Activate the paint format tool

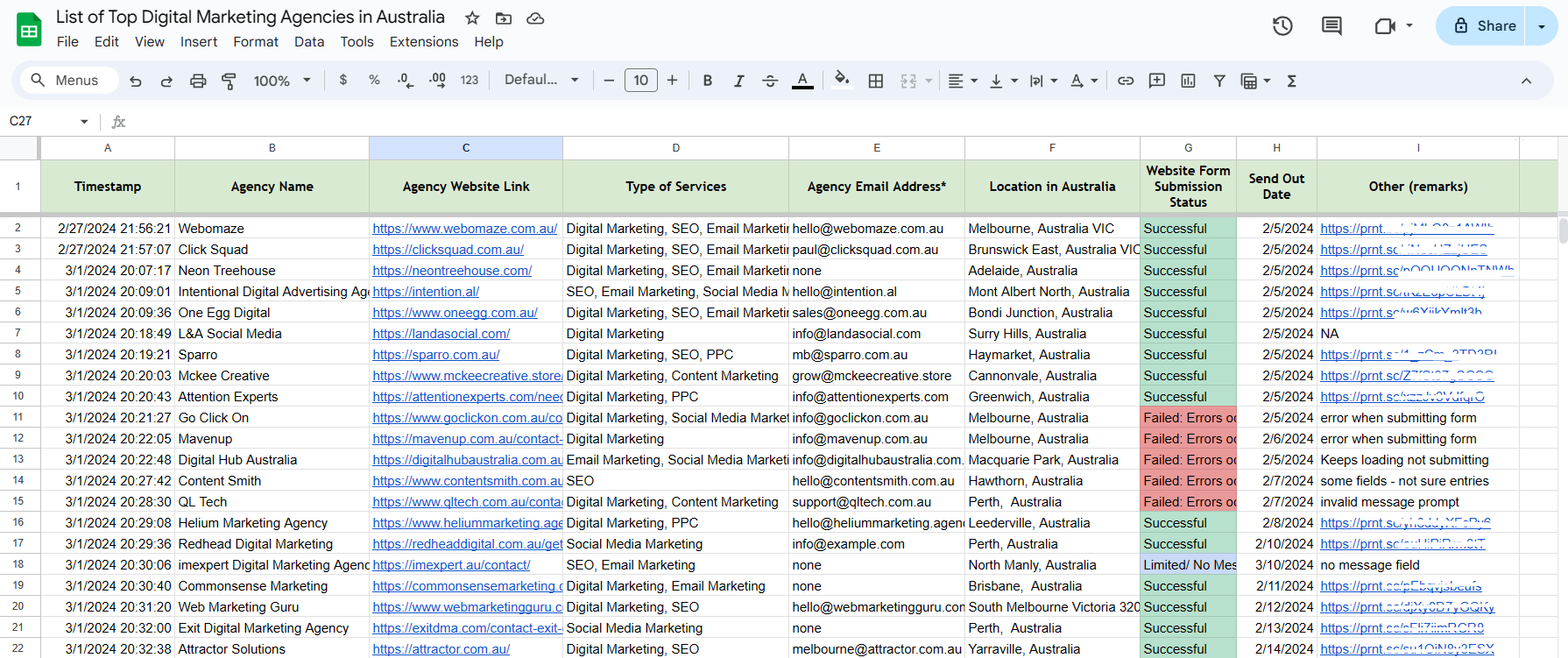point(229,81)
